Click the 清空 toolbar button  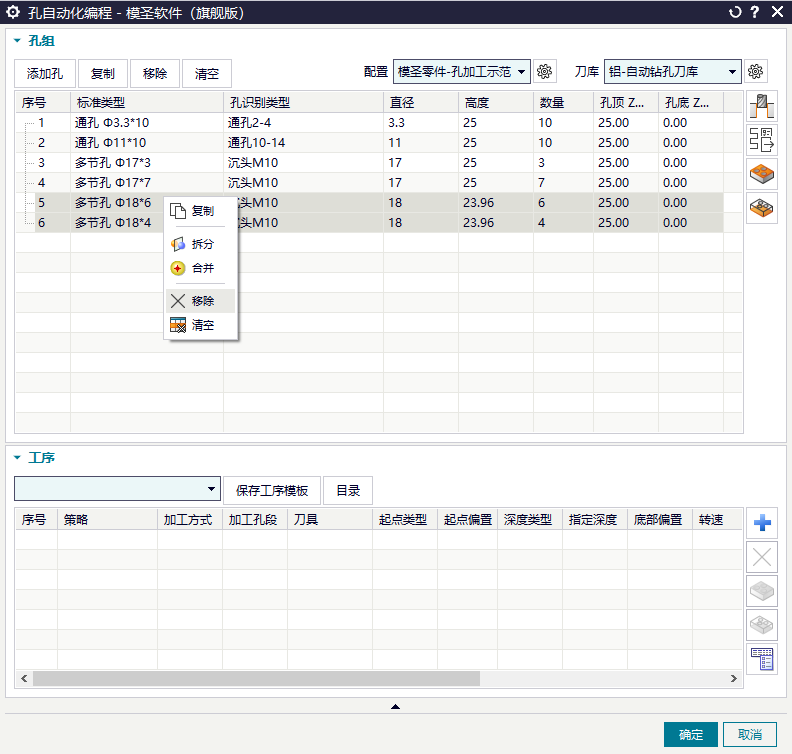click(x=207, y=74)
